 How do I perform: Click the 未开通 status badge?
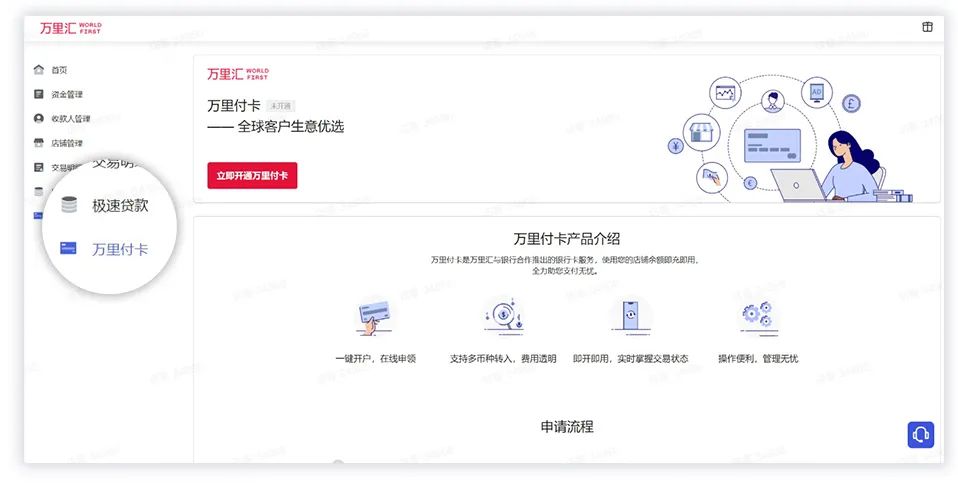click(x=281, y=106)
